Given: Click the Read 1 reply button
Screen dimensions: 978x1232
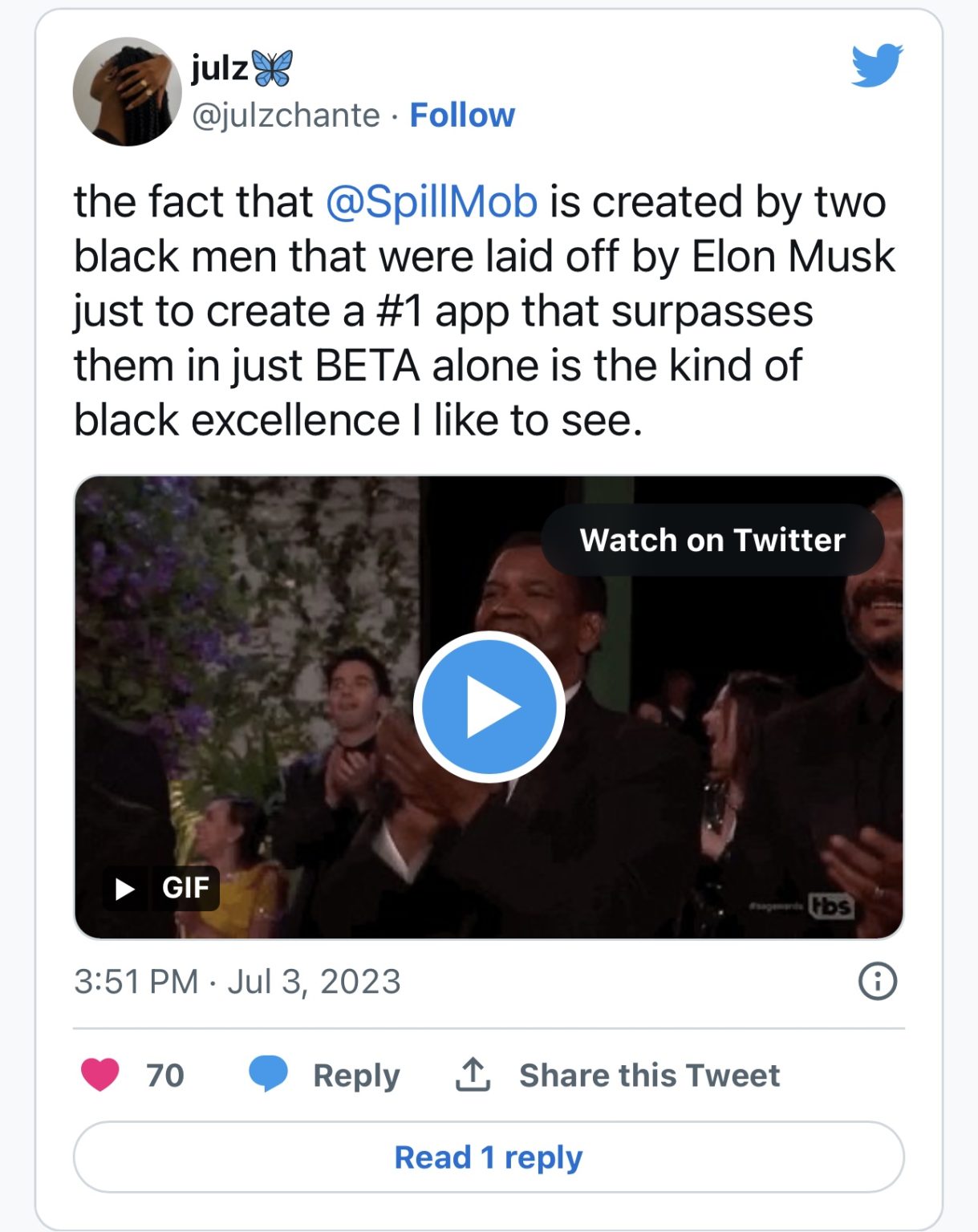Looking at the screenshot, I should click(x=489, y=1157).
